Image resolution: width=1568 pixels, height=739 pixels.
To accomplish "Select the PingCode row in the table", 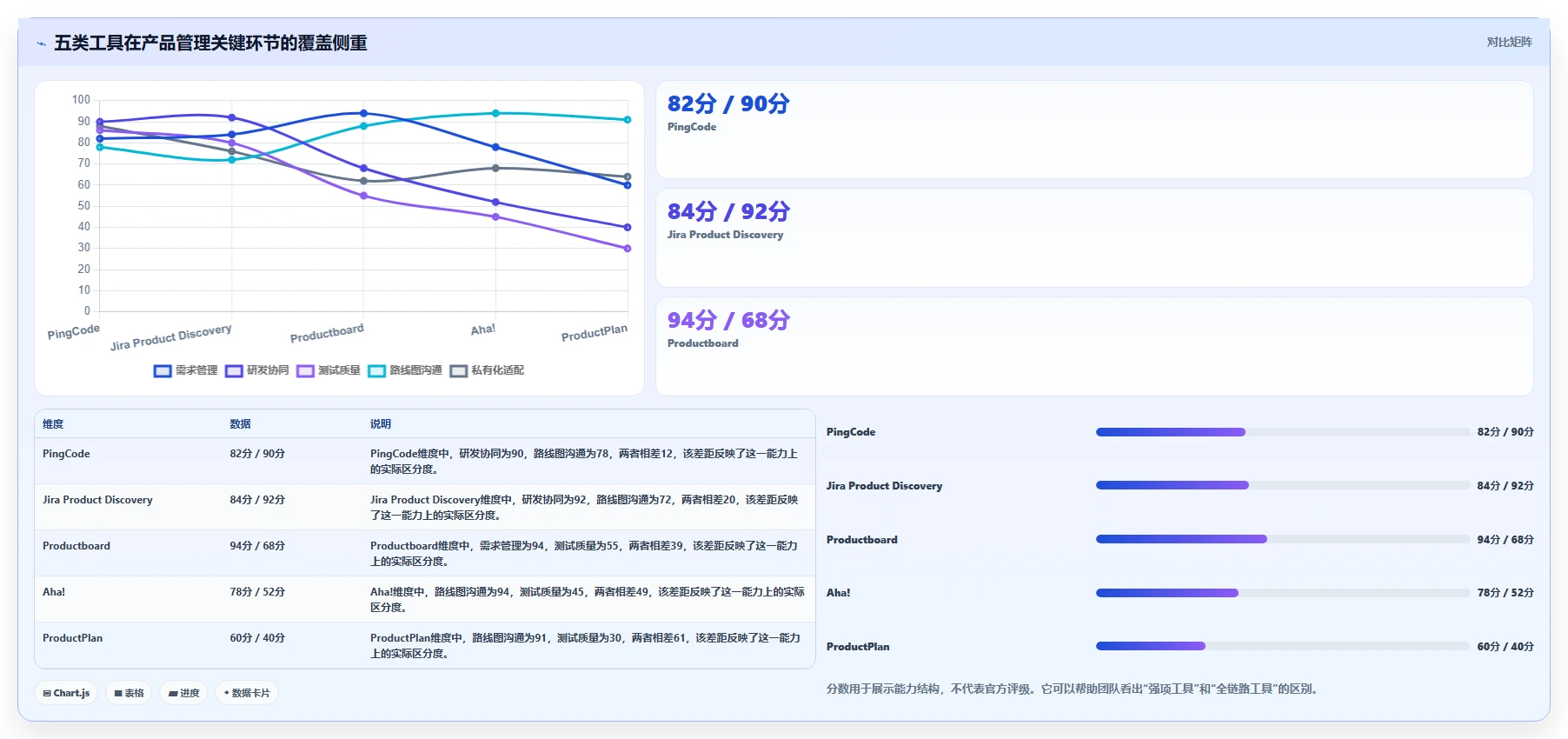I will (425, 461).
